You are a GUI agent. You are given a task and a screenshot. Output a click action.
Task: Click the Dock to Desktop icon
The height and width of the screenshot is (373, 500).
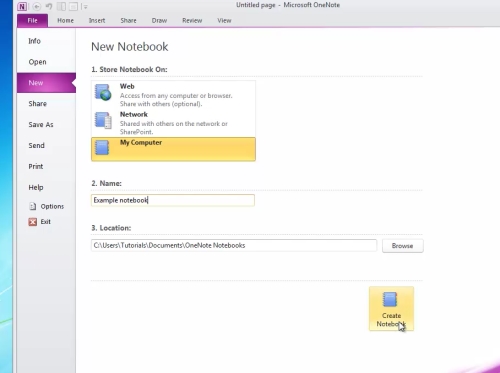[61, 6]
